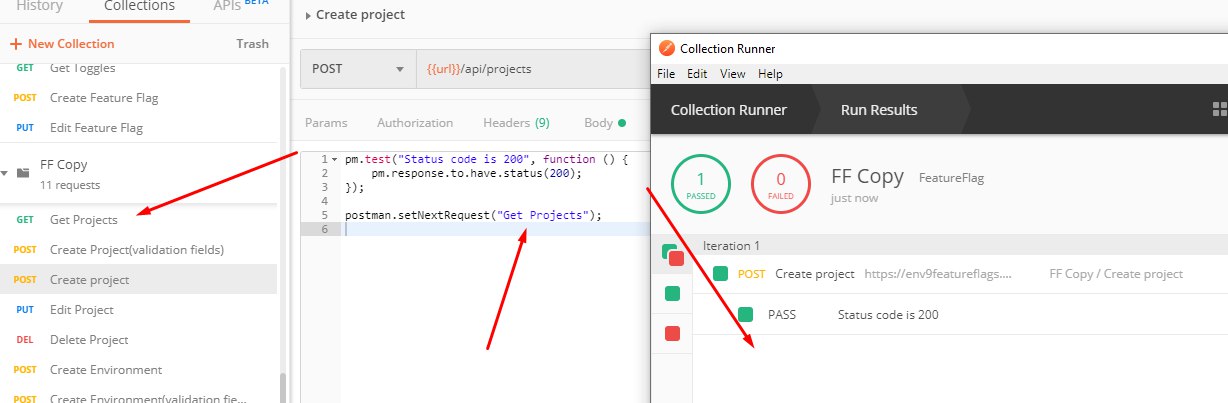Click the FeatureFlag environment label
1228x403 pixels.
point(951,178)
